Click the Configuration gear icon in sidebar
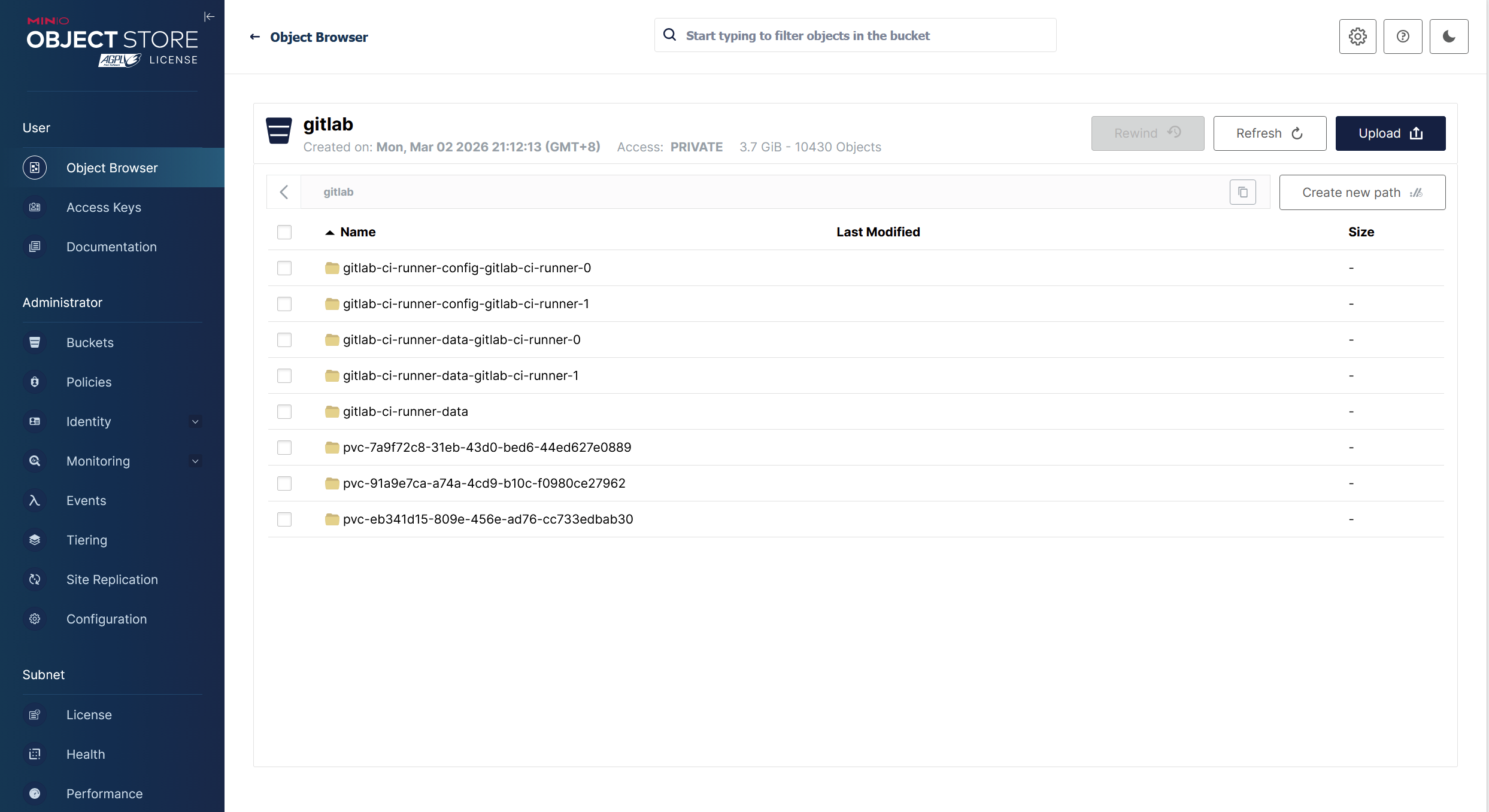This screenshot has height=812, width=1489. point(35,619)
